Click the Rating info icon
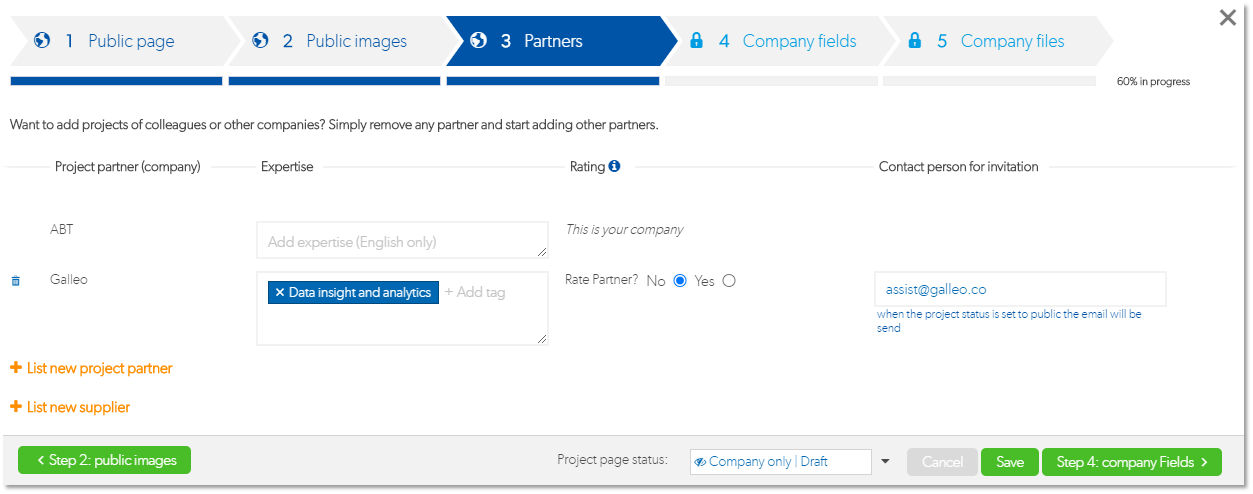The width and height of the screenshot is (1253, 494). click(x=614, y=166)
